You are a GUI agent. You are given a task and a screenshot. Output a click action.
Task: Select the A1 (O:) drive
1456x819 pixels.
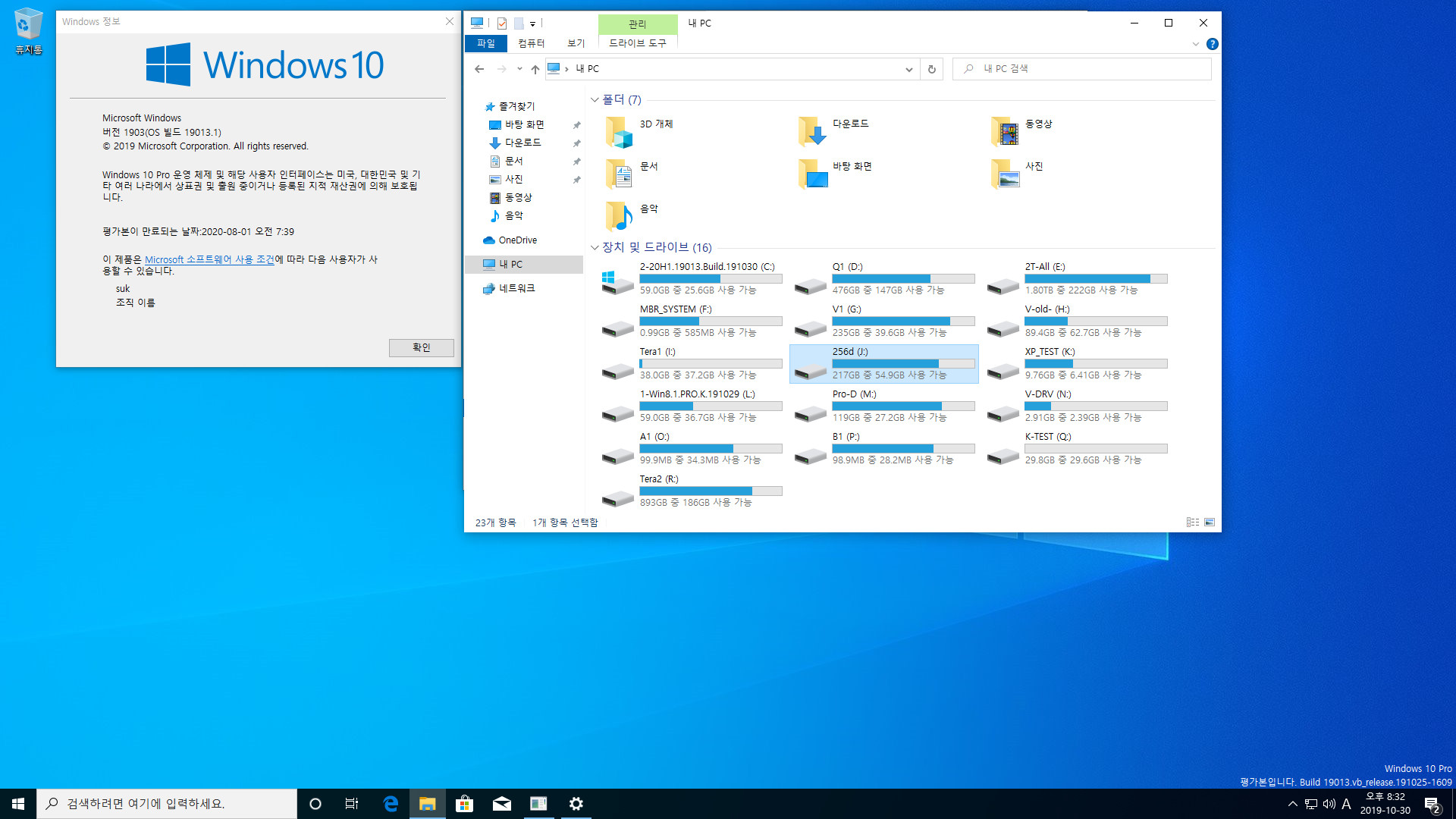pos(692,448)
